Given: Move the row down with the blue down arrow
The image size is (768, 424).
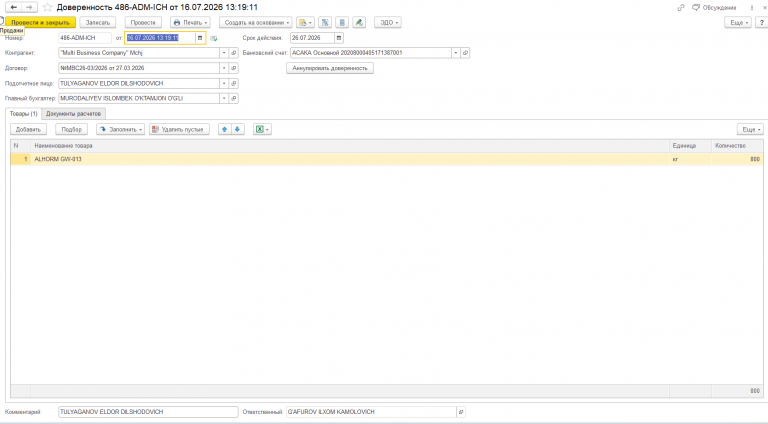Looking at the screenshot, I should click(x=238, y=129).
